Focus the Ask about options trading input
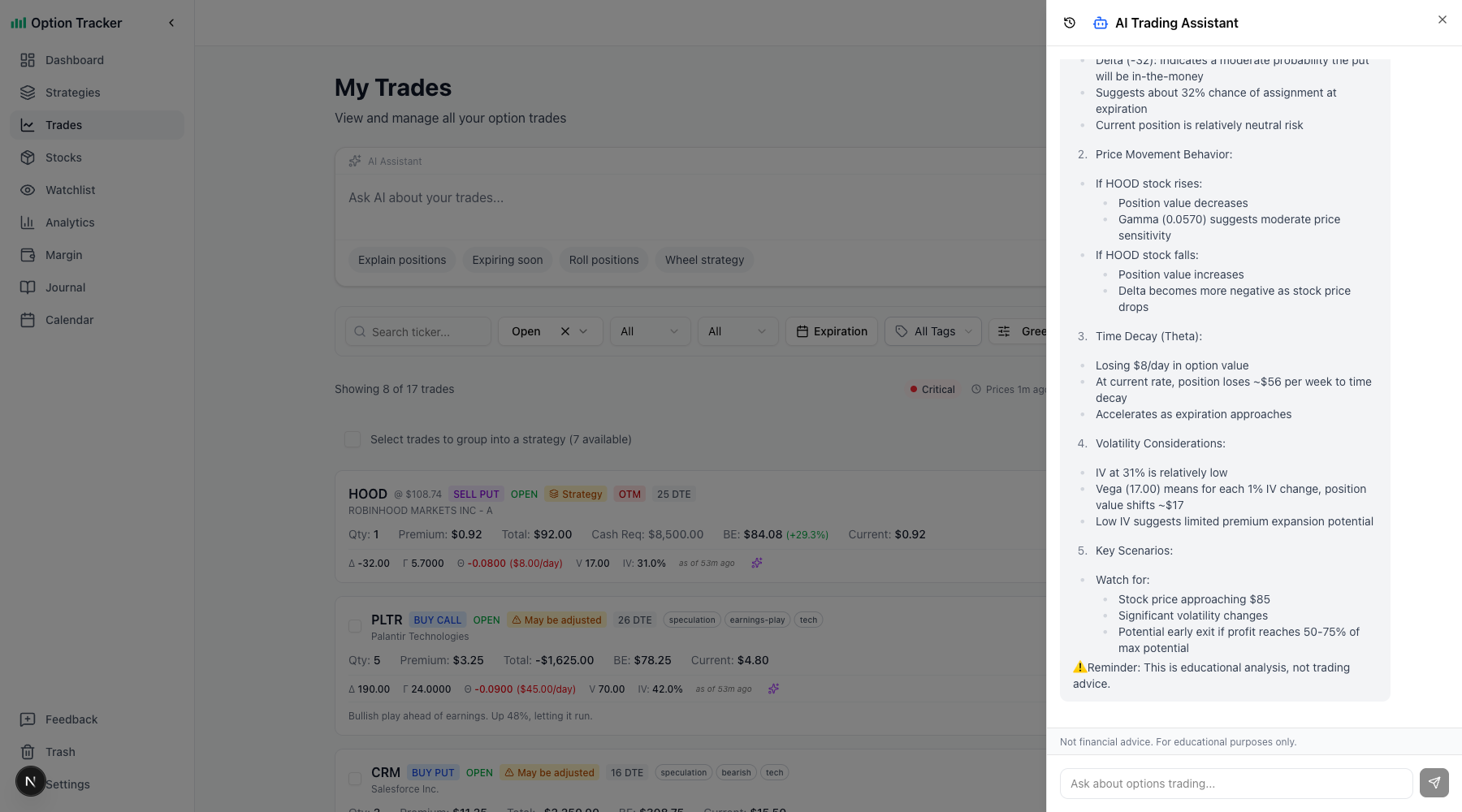This screenshot has width=1462, height=812. point(1235,784)
